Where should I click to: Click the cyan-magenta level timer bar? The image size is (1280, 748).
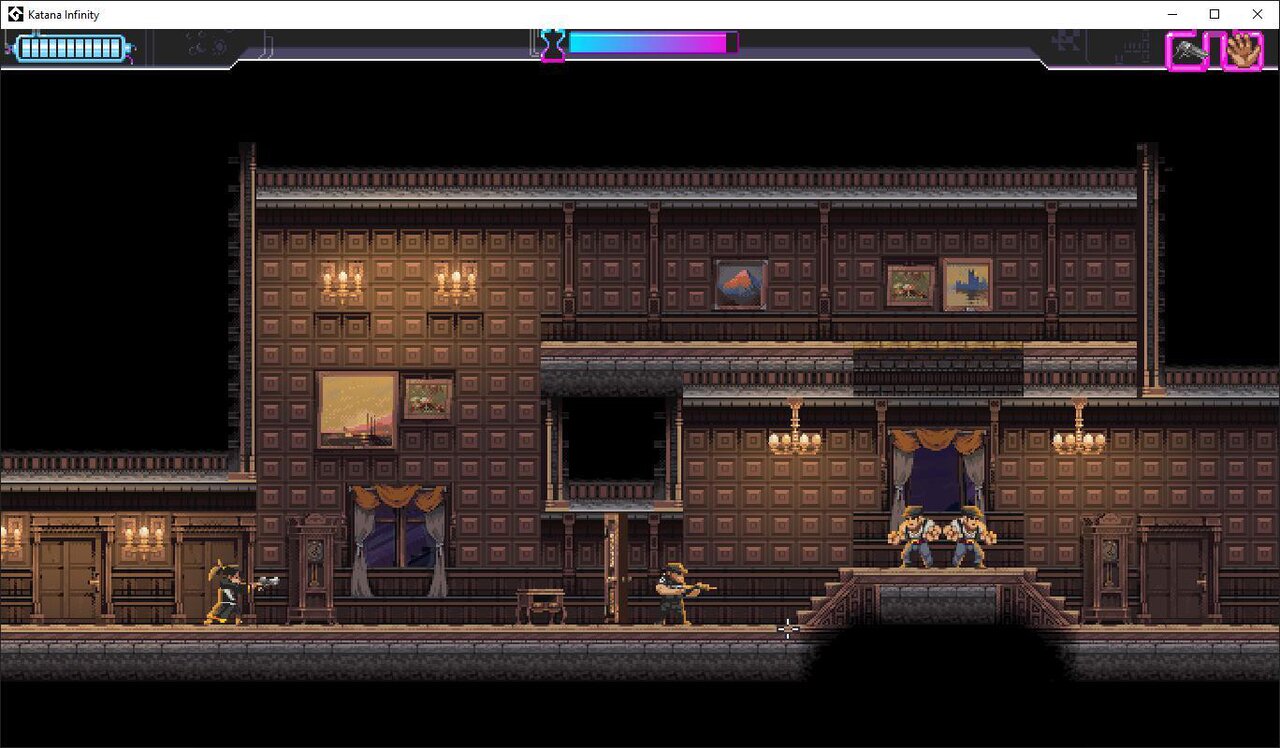[x=653, y=43]
